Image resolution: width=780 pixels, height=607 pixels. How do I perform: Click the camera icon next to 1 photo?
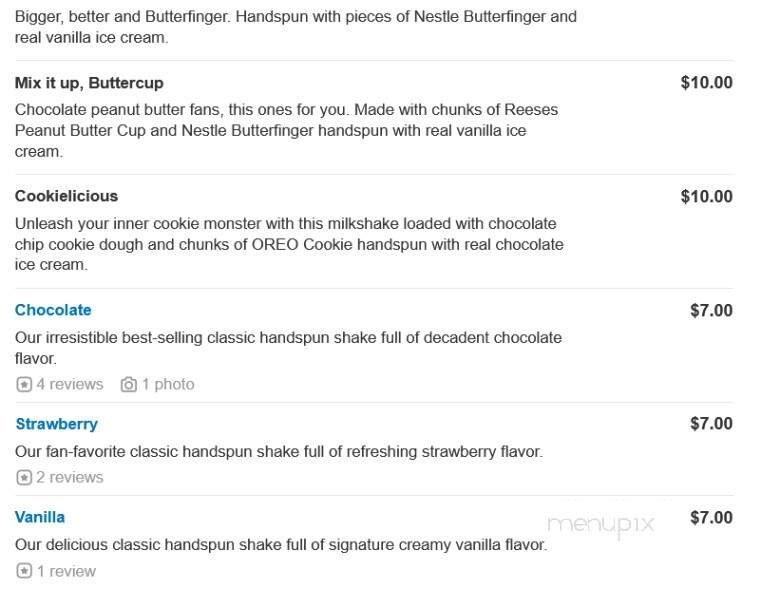[x=128, y=384]
